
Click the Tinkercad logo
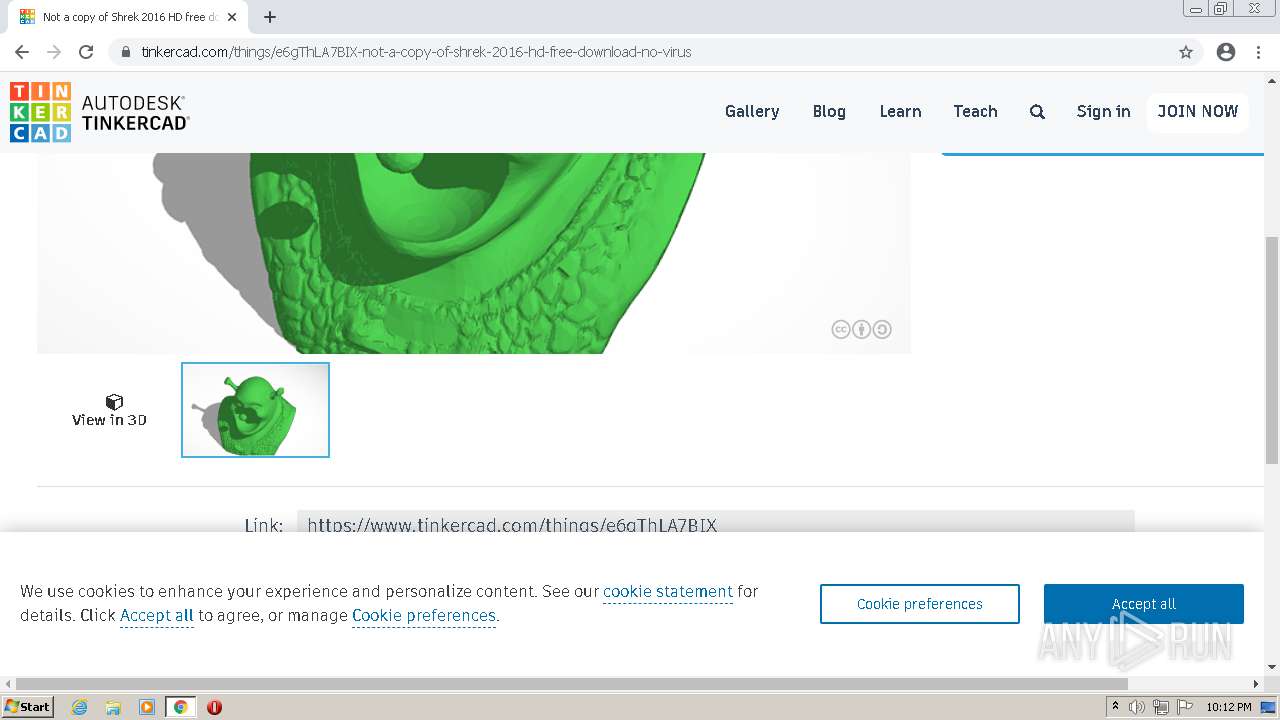(x=99, y=112)
